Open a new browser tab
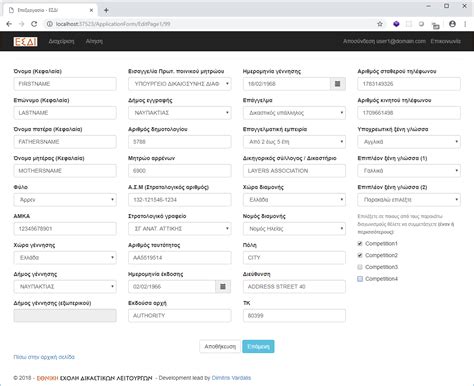The width and height of the screenshot is (474, 386). pyautogui.click(x=106, y=10)
